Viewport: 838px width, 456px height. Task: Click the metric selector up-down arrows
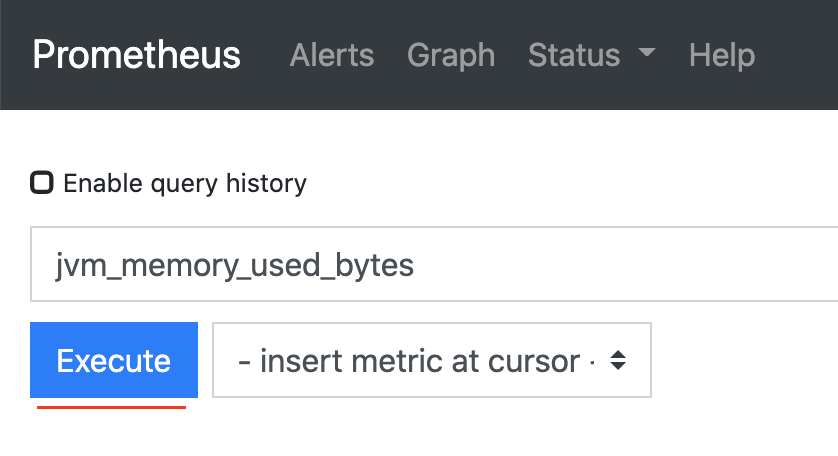[x=618, y=360]
